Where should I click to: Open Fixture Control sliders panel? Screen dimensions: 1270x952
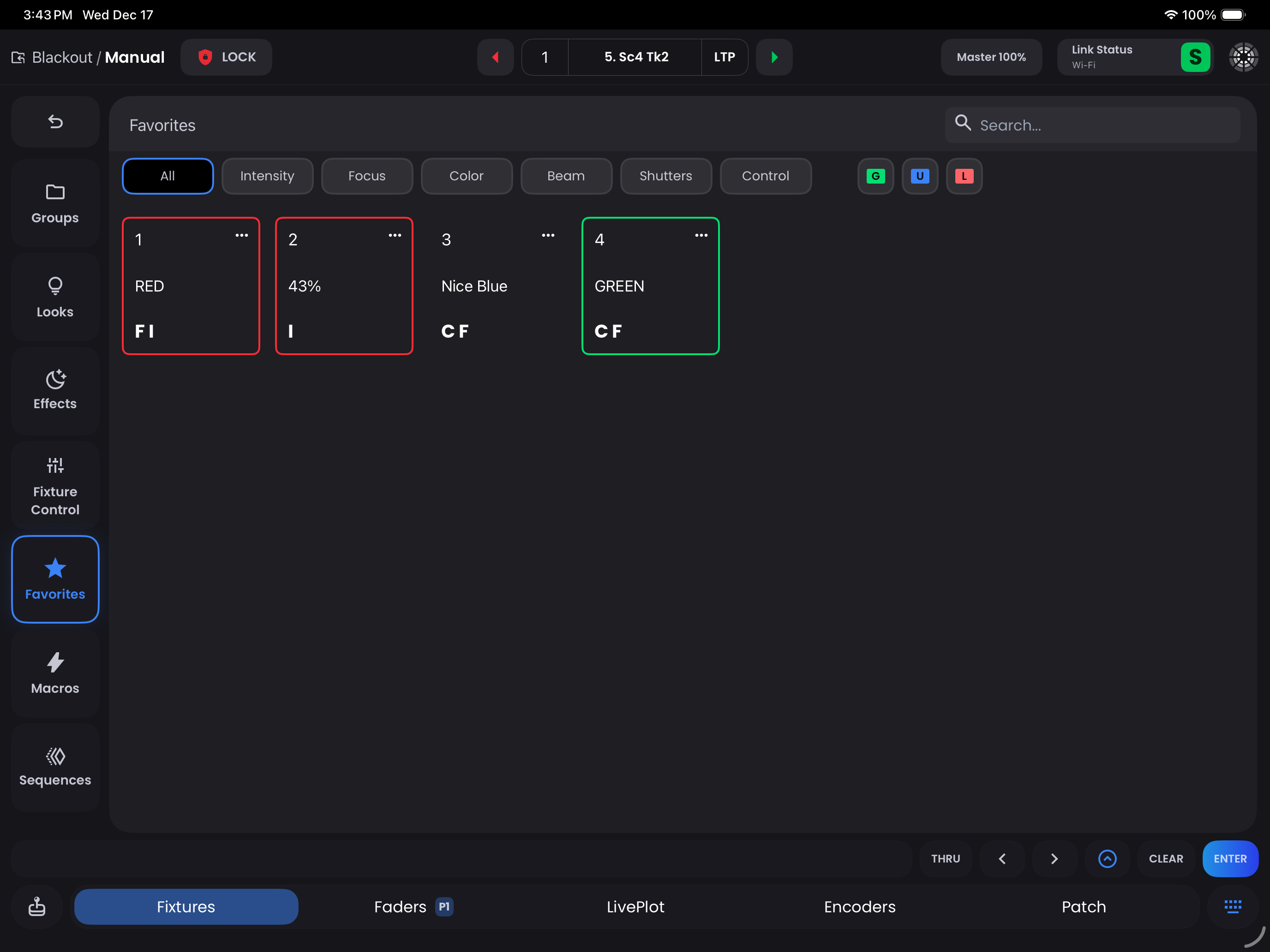(55, 486)
